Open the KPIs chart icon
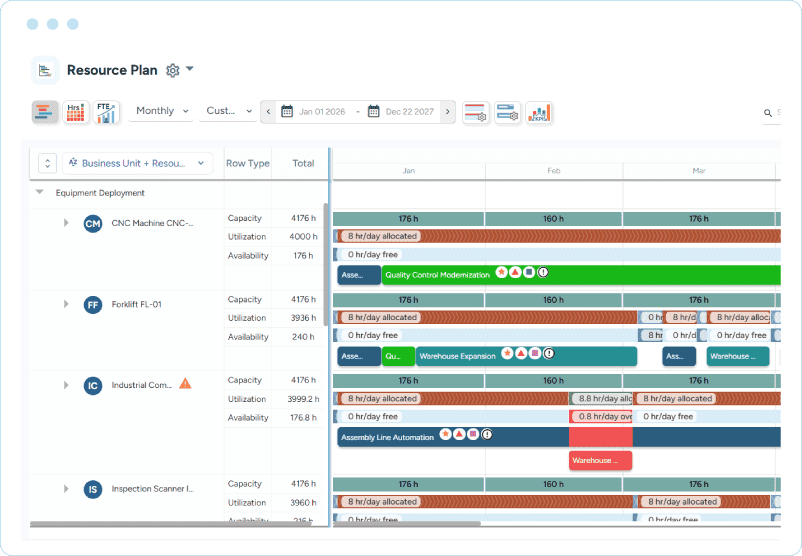802x556 pixels. click(539, 112)
